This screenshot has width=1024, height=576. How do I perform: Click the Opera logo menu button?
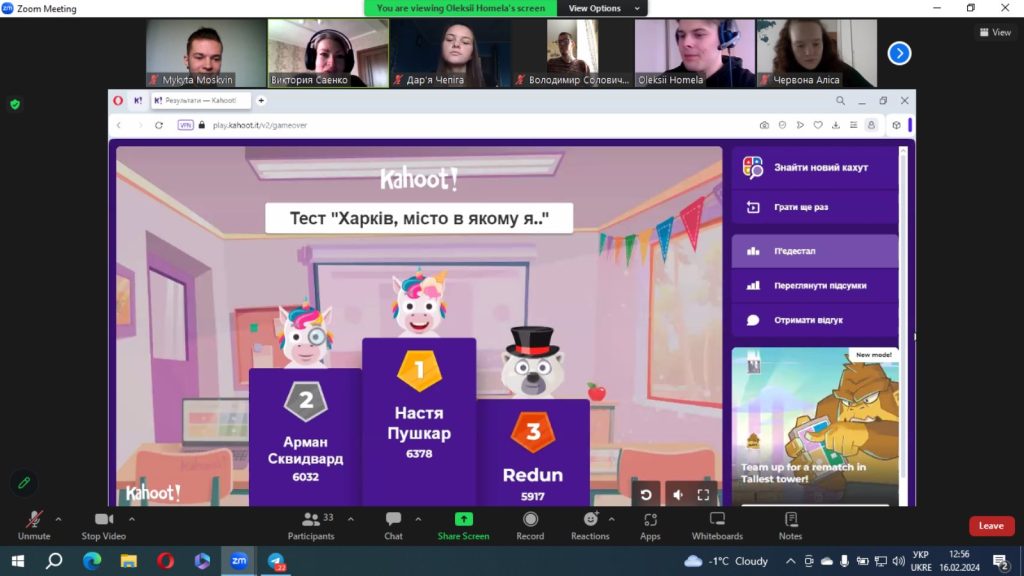118,101
